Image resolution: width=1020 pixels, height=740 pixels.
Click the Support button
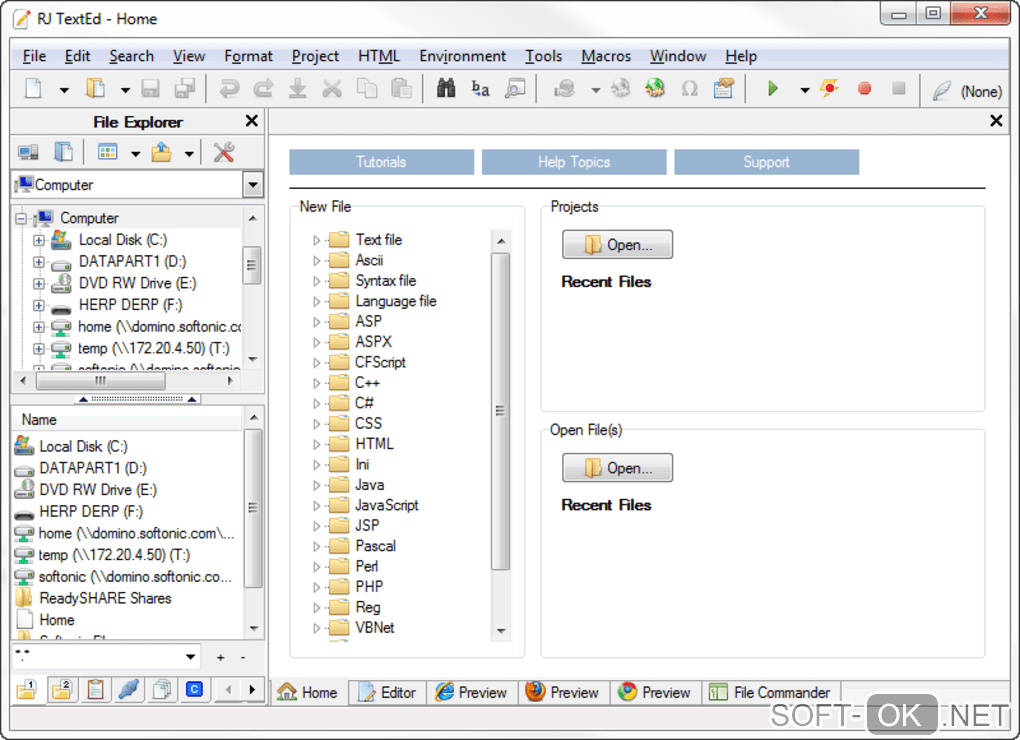[x=766, y=162]
